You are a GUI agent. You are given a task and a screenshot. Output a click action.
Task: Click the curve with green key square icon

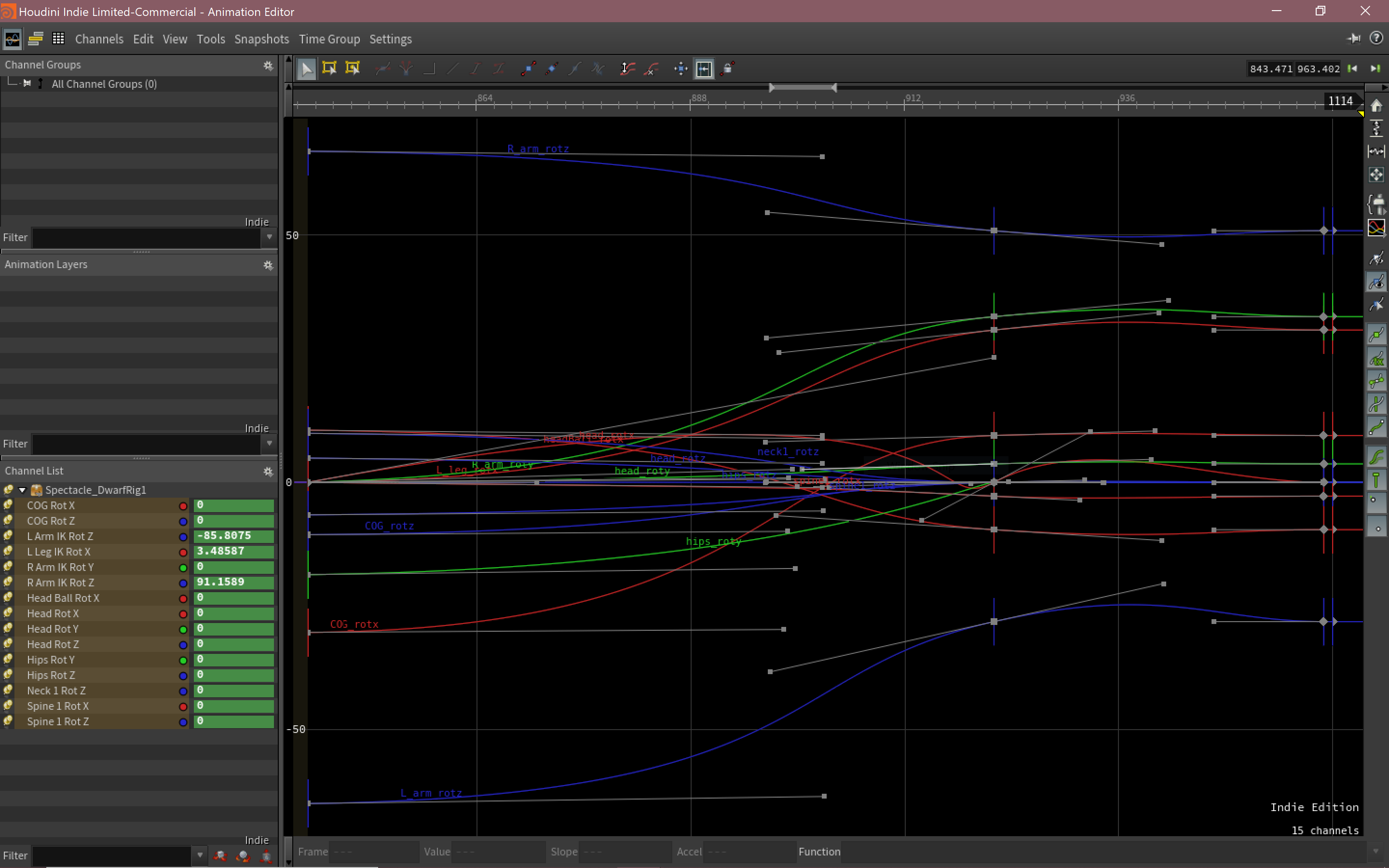(1376, 335)
